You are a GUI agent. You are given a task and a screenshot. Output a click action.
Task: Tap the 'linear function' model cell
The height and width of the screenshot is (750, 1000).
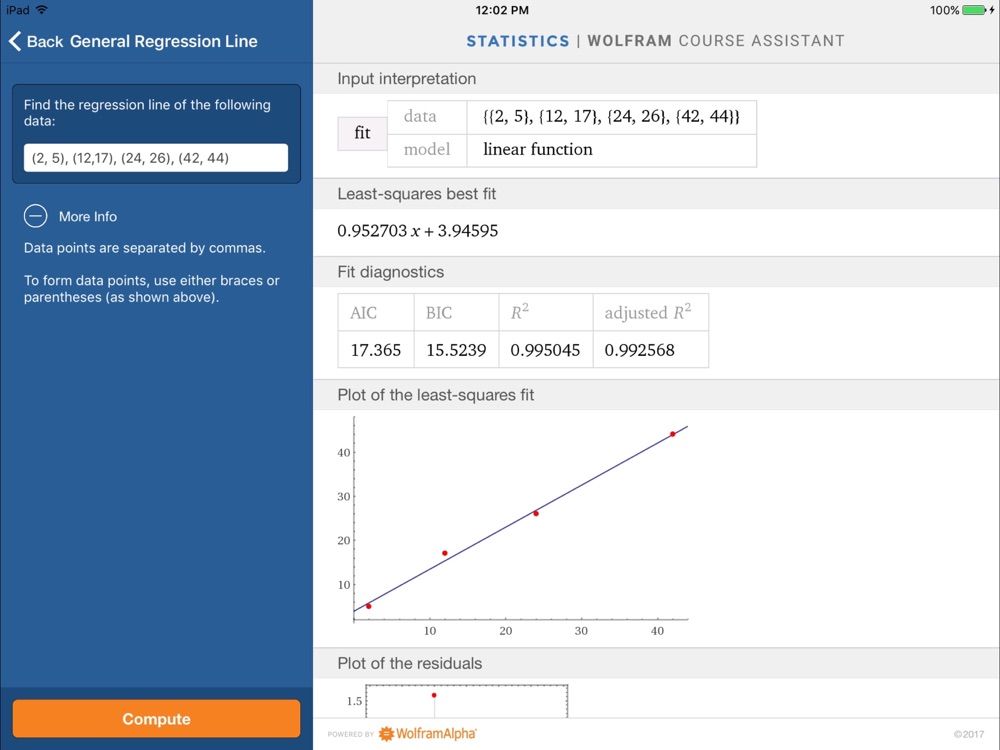611,149
